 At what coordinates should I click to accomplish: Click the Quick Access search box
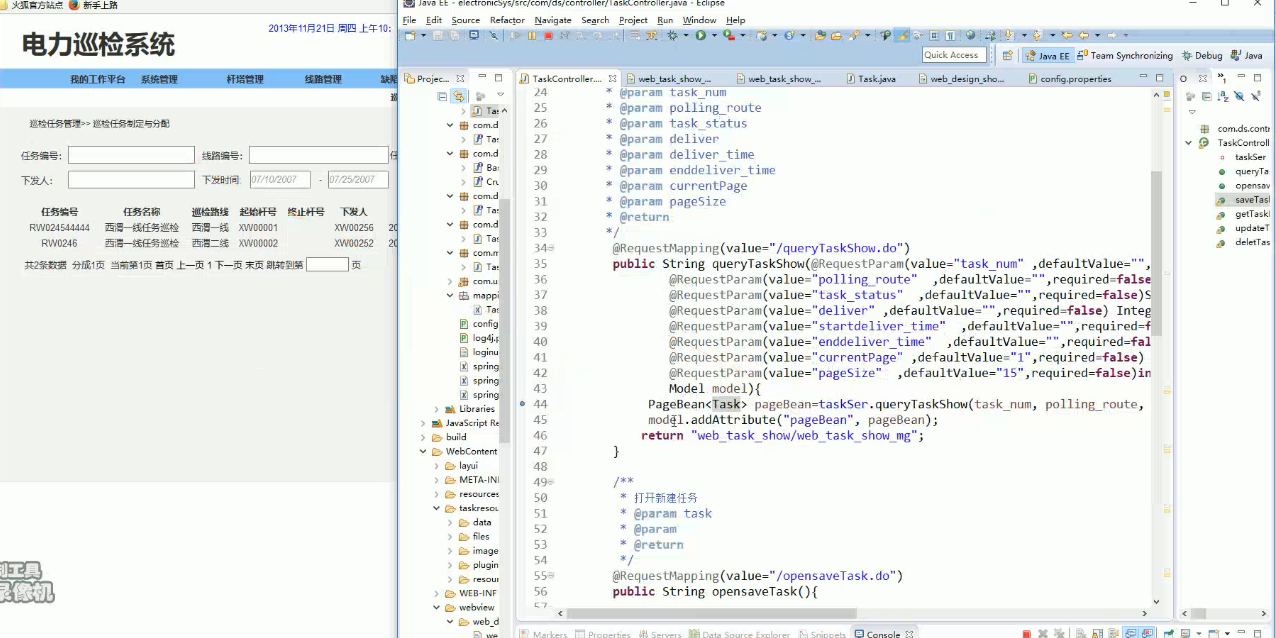(x=953, y=55)
